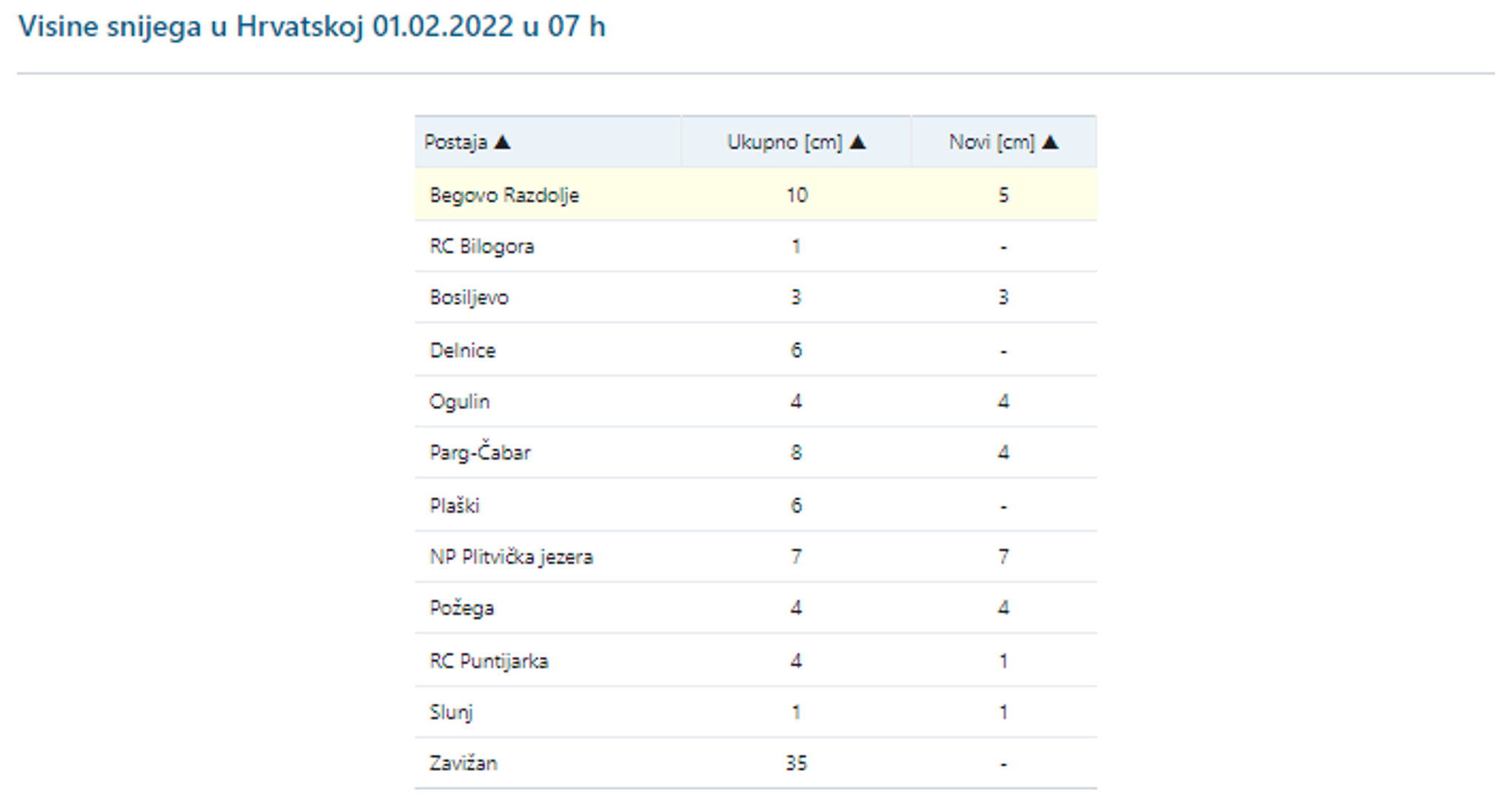Viewport: 1512px width, 800px height.
Task: Select the RC Puntijarka row
Action: [x=489, y=661]
